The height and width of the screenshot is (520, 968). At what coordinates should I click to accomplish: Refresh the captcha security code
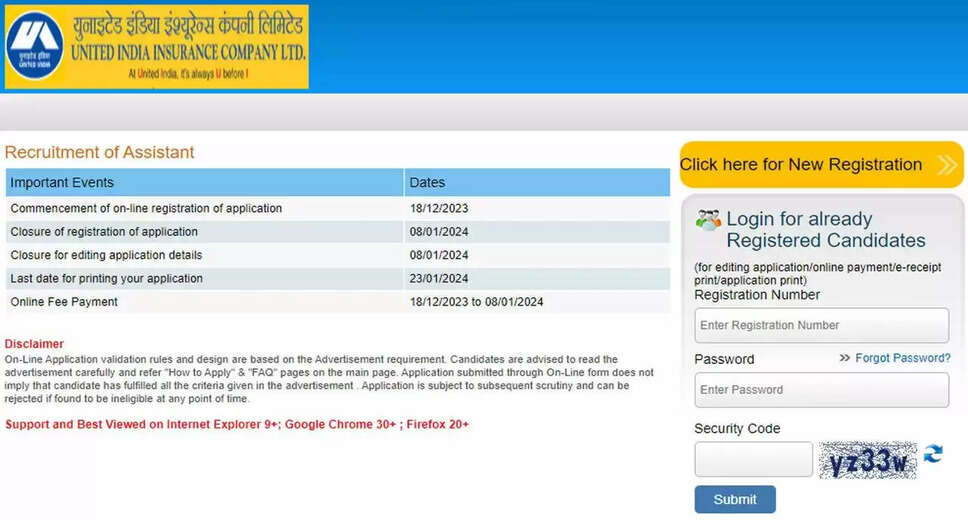pos(933,455)
